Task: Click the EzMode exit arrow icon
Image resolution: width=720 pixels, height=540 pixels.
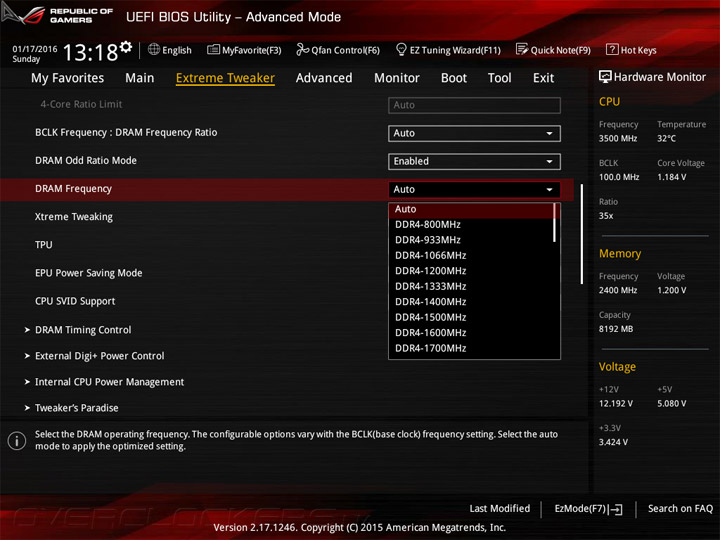Action: (616, 509)
